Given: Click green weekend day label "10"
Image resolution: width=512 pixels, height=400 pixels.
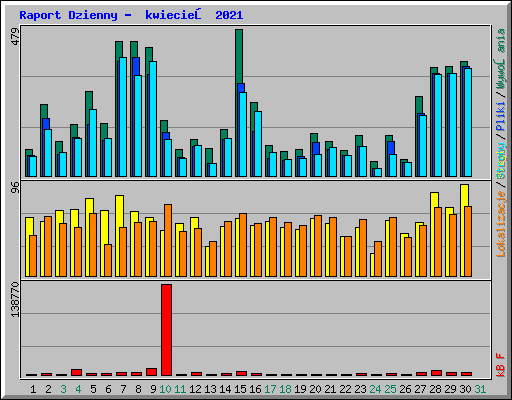Looking at the screenshot, I should click(165, 389).
